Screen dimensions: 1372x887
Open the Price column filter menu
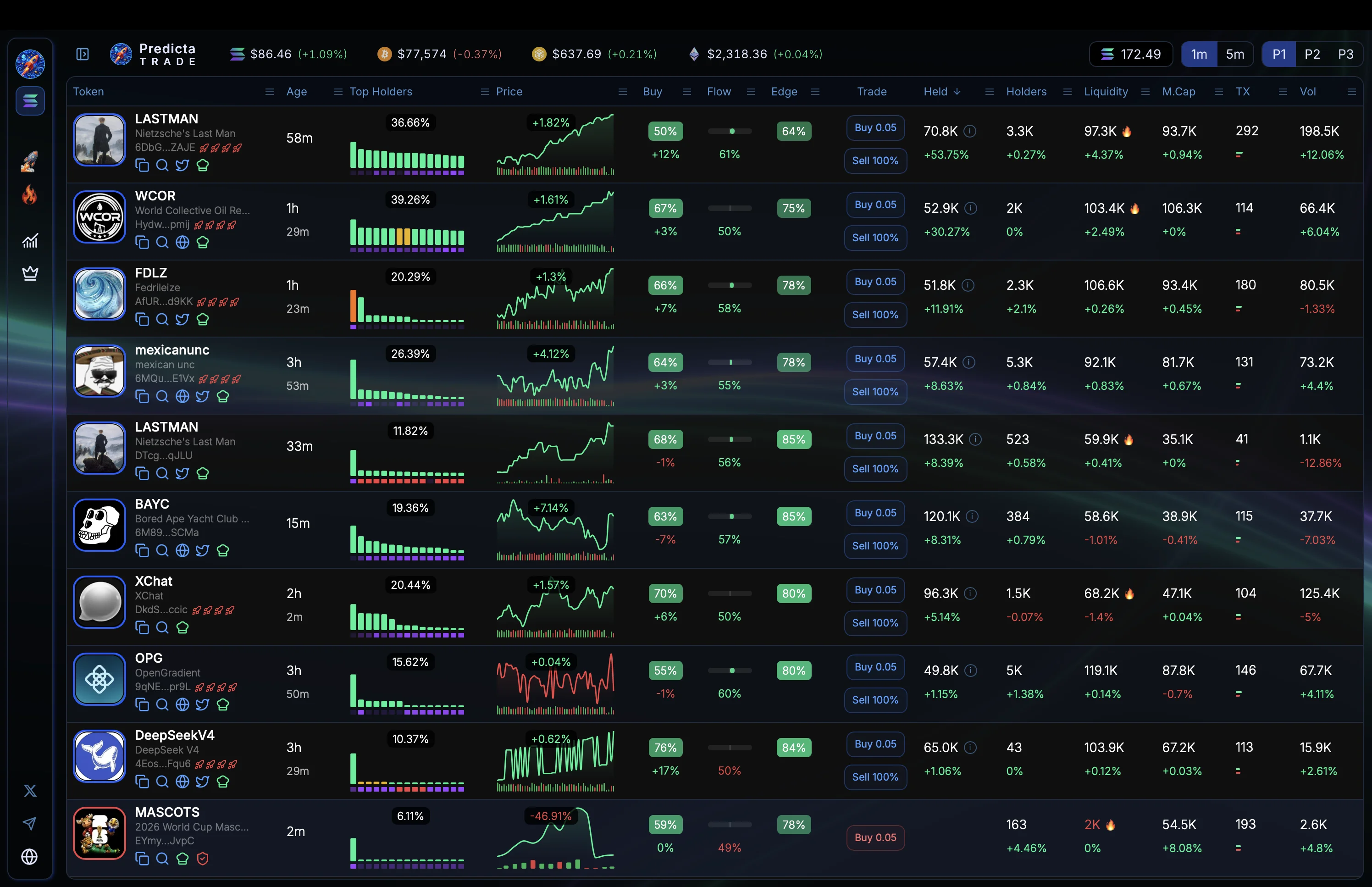(x=622, y=92)
